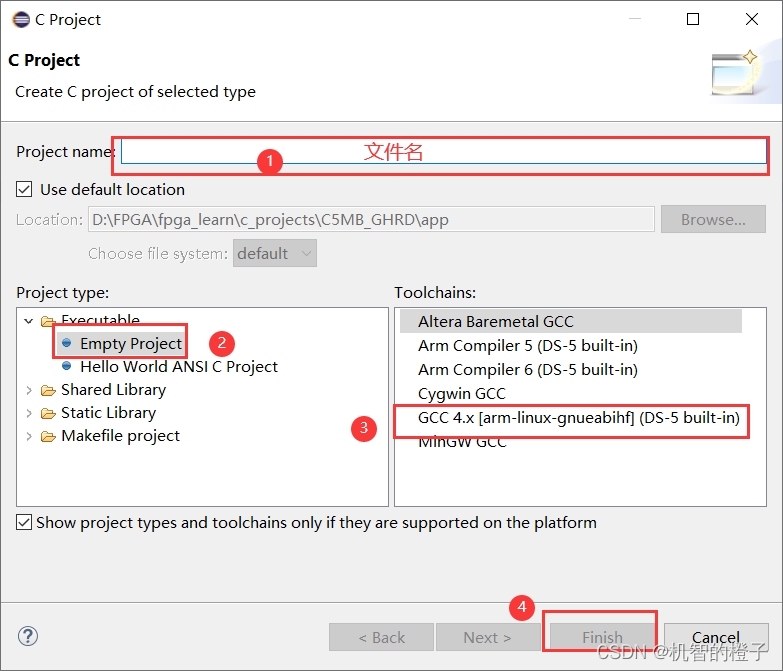
Task: Expand the Makefile project node
Action: pos(29,436)
